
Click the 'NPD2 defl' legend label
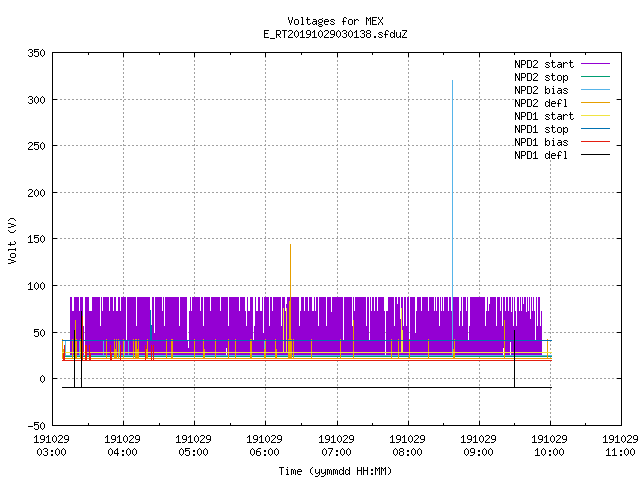click(x=541, y=103)
